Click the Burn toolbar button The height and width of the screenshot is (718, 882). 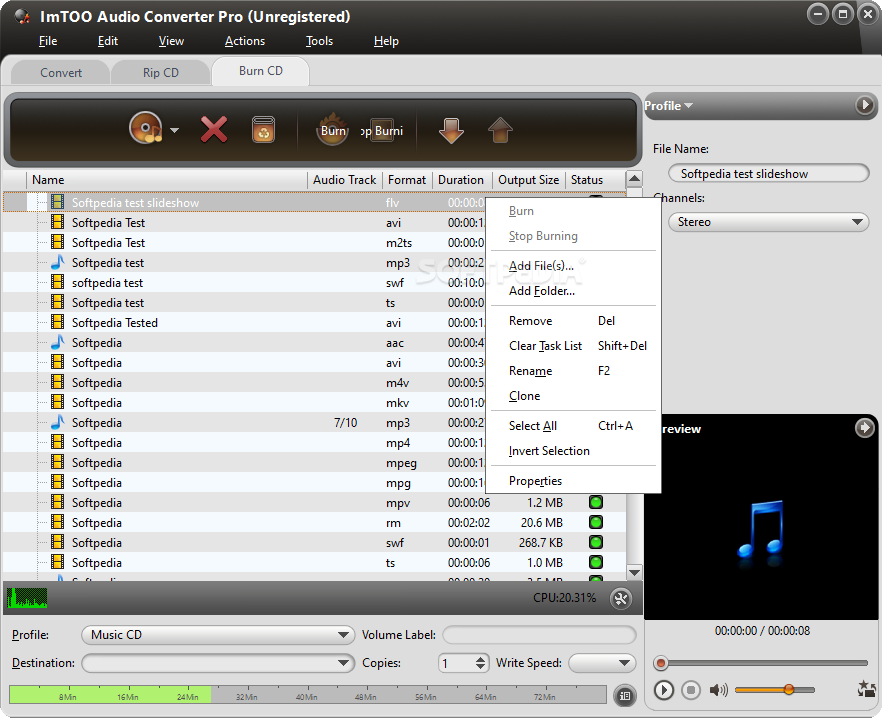pos(333,130)
